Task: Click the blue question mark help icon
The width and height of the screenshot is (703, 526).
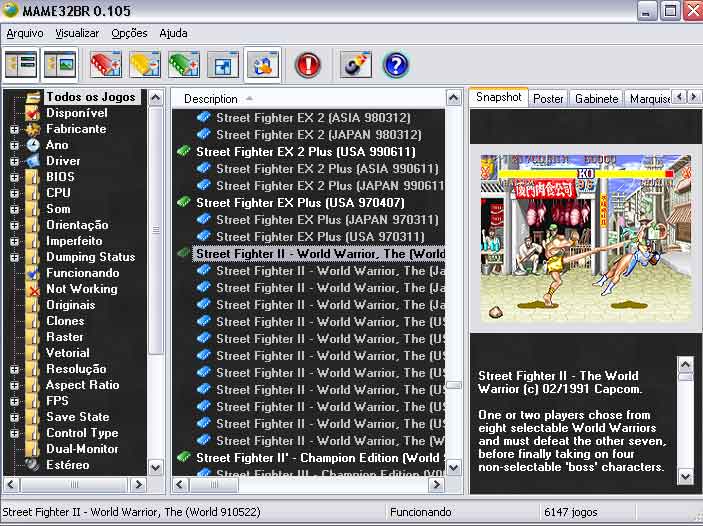Action: [x=396, y=65]
